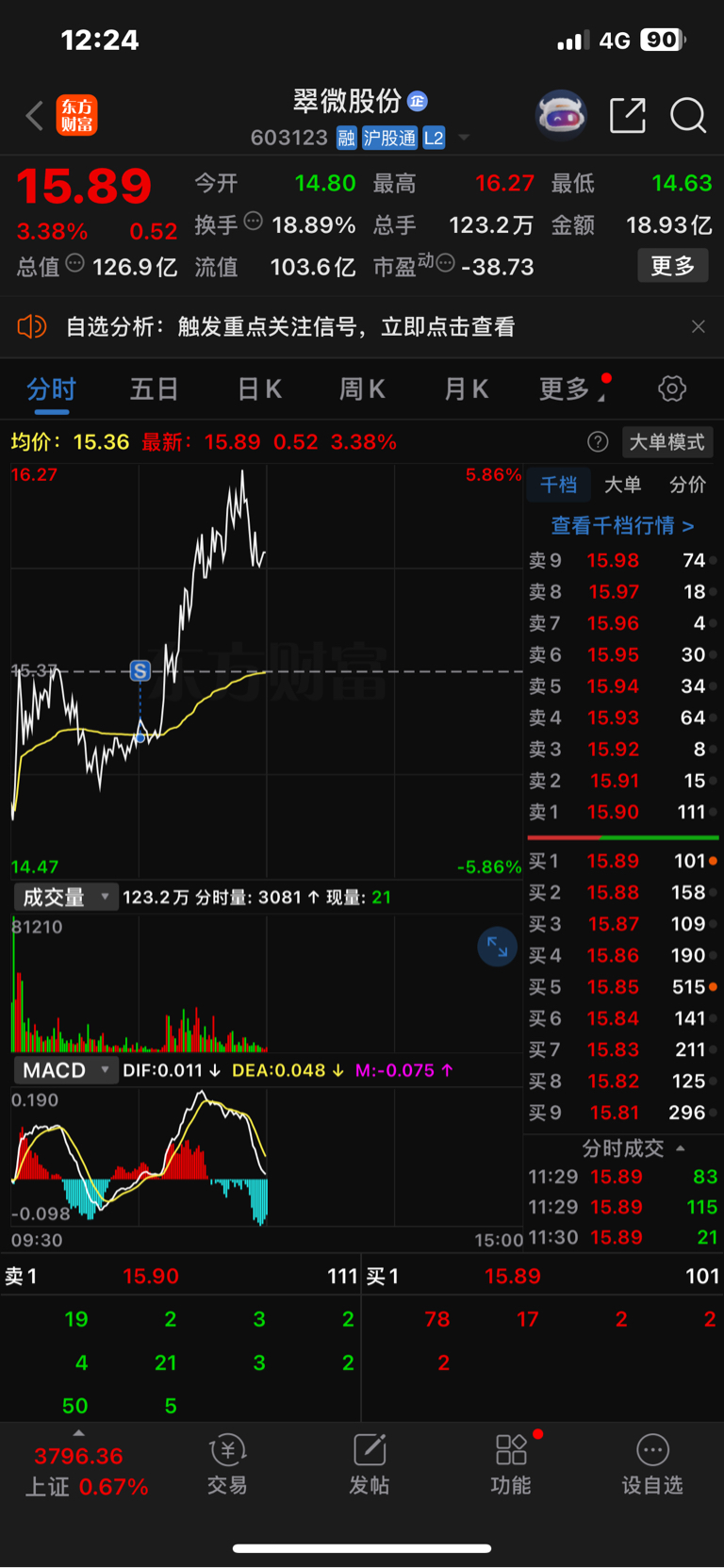724x1568 pixels.
Task: Open the robot assistant avatar
Action: (x=561, y=115)
